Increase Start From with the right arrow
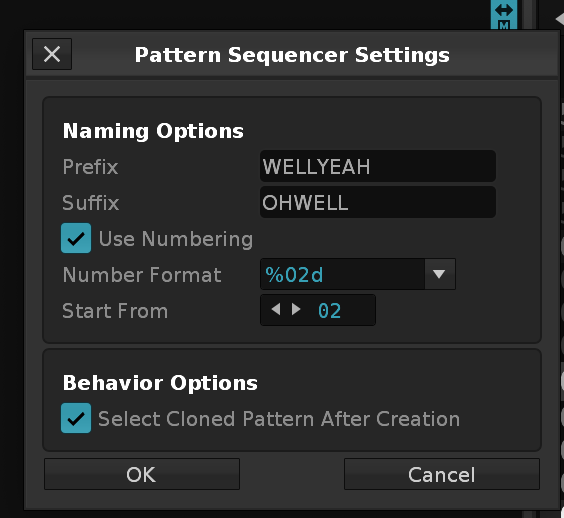This screenshot has width=564, height=518. click(x=296, y=309)
